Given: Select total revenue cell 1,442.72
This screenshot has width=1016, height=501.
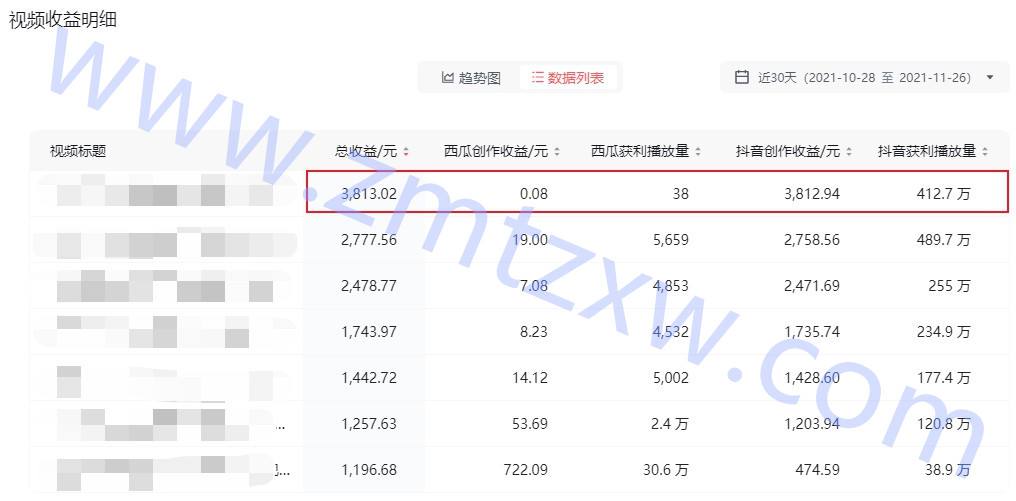Looking at the screenshot, I should coord(369,378).
